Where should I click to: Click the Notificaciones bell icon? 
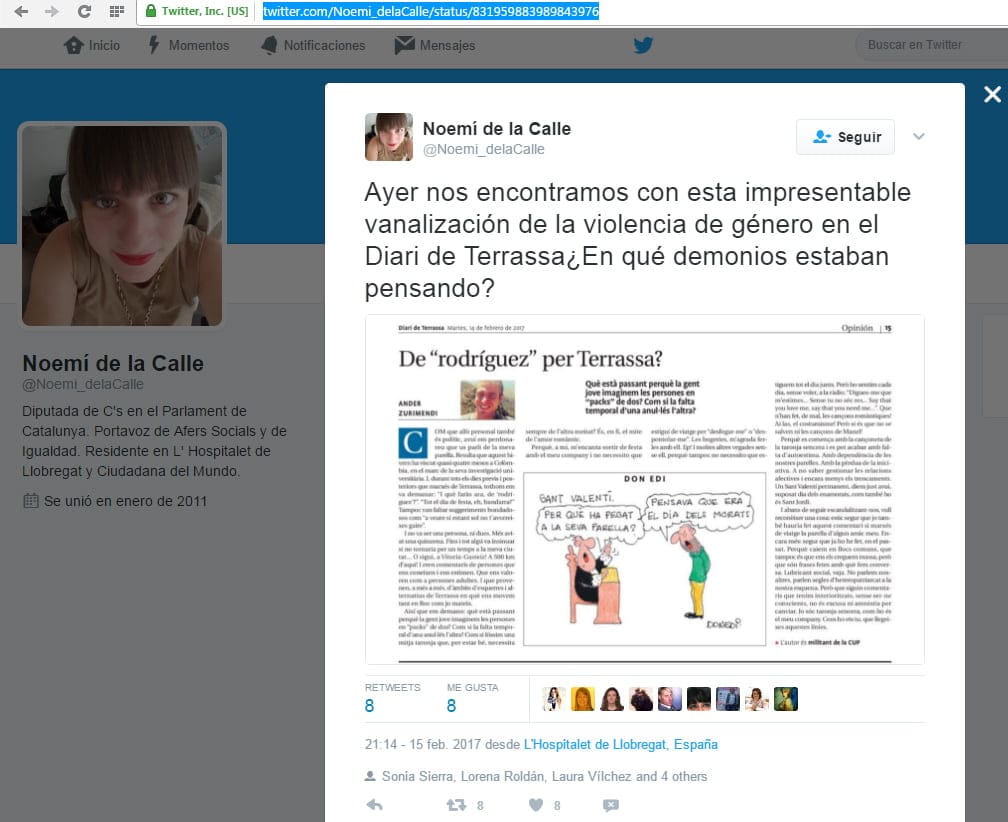[x=269, y=45]
